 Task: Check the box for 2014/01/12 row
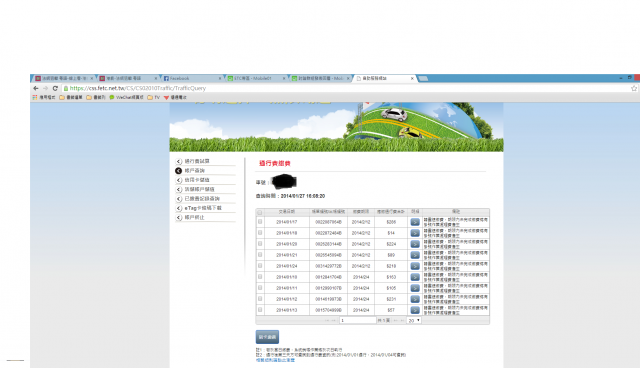click(x=260, y=299)
